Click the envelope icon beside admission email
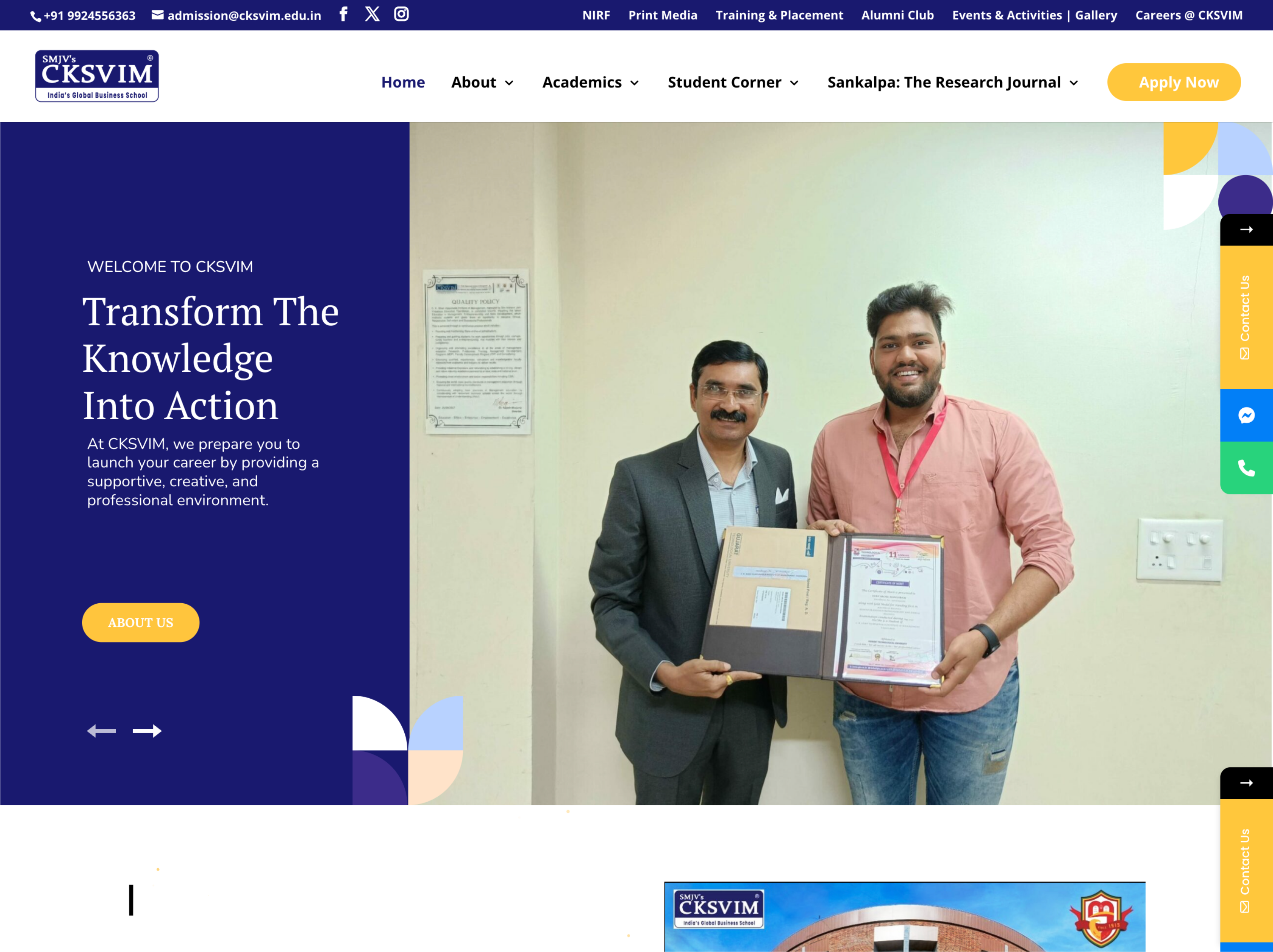The width and height of the screenshot is (1273, 952). [x=158, y=15]
